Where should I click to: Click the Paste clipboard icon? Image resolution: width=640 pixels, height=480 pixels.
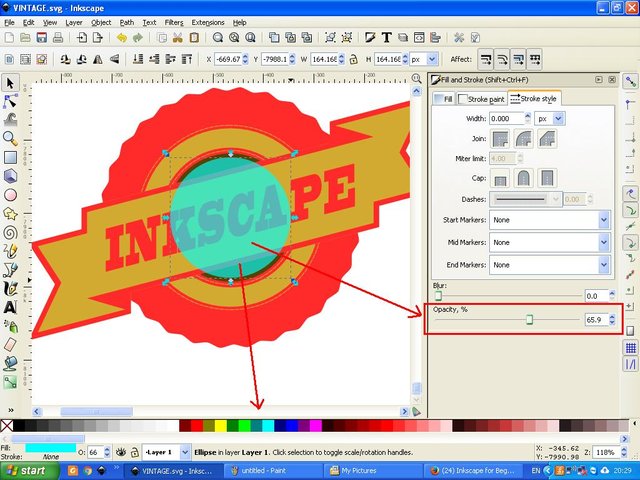tap(194, 38)
